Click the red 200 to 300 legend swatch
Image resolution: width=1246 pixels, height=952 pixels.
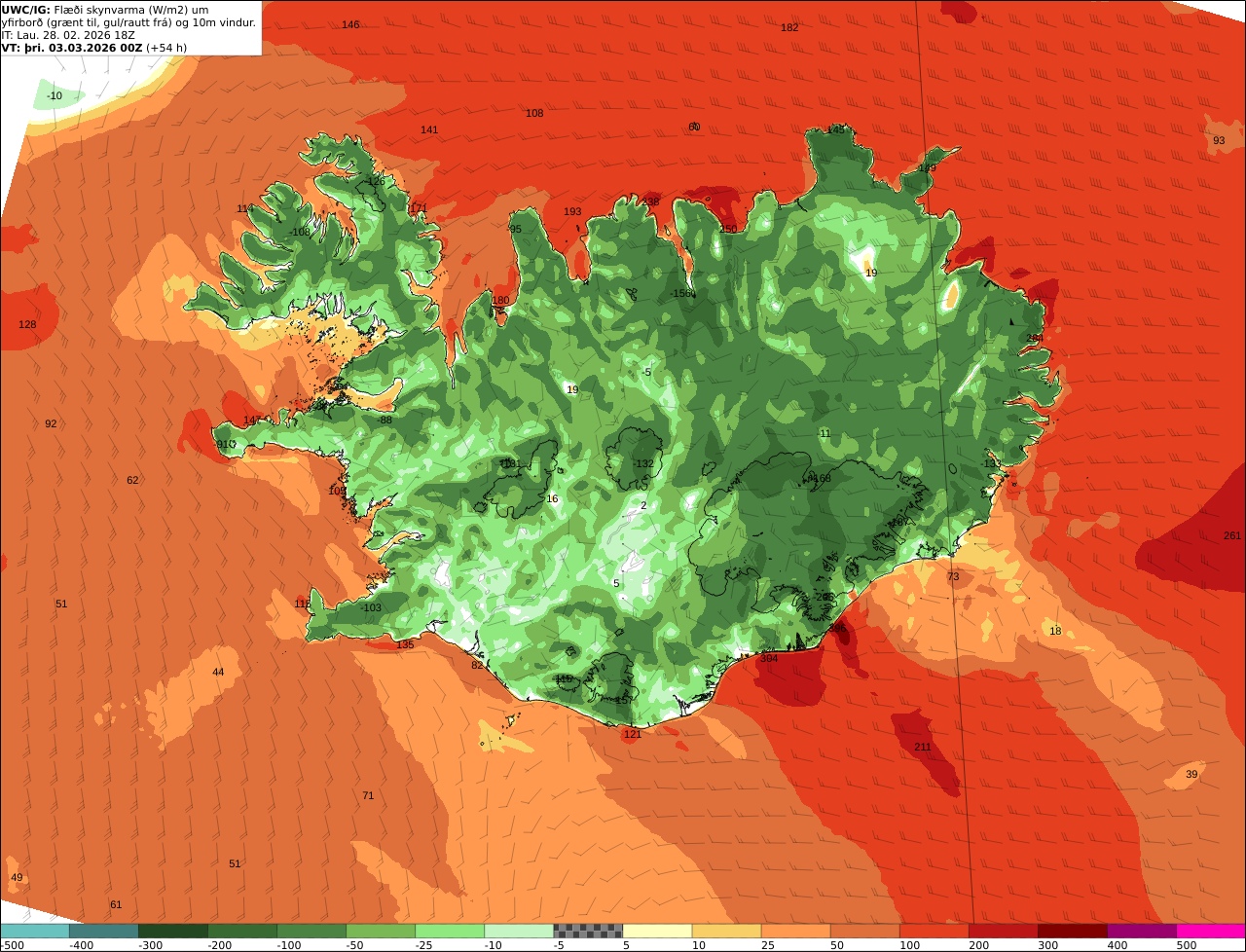[x=1003, y=931]
